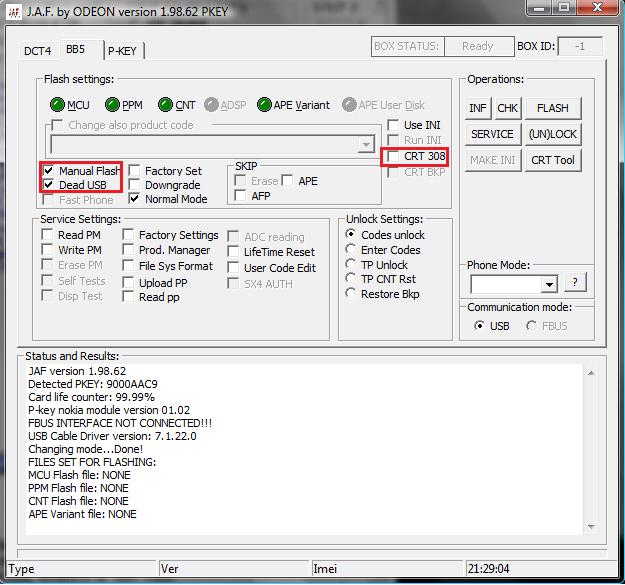The image size is (625, 585).
Task: Uncheck the Dead USB checkbox
Action: 49,185
